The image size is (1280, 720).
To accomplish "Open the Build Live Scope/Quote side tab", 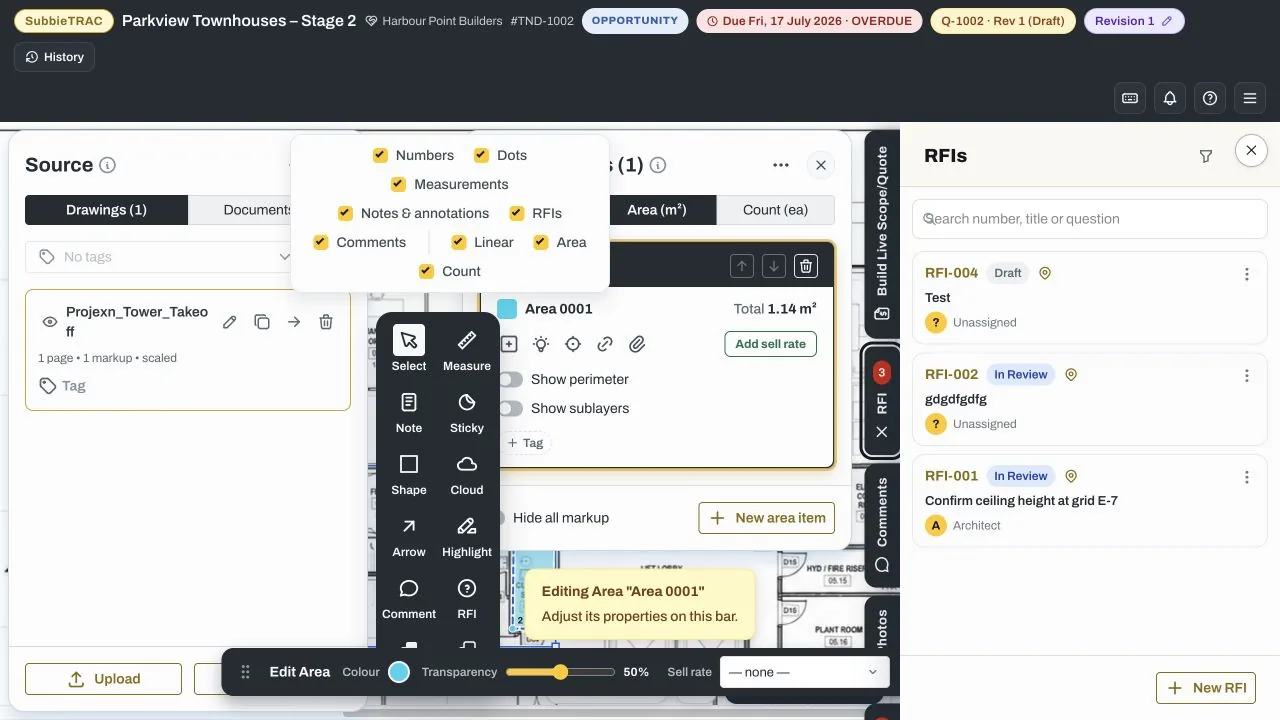I will pyautogui.click(x=881, y=234).
